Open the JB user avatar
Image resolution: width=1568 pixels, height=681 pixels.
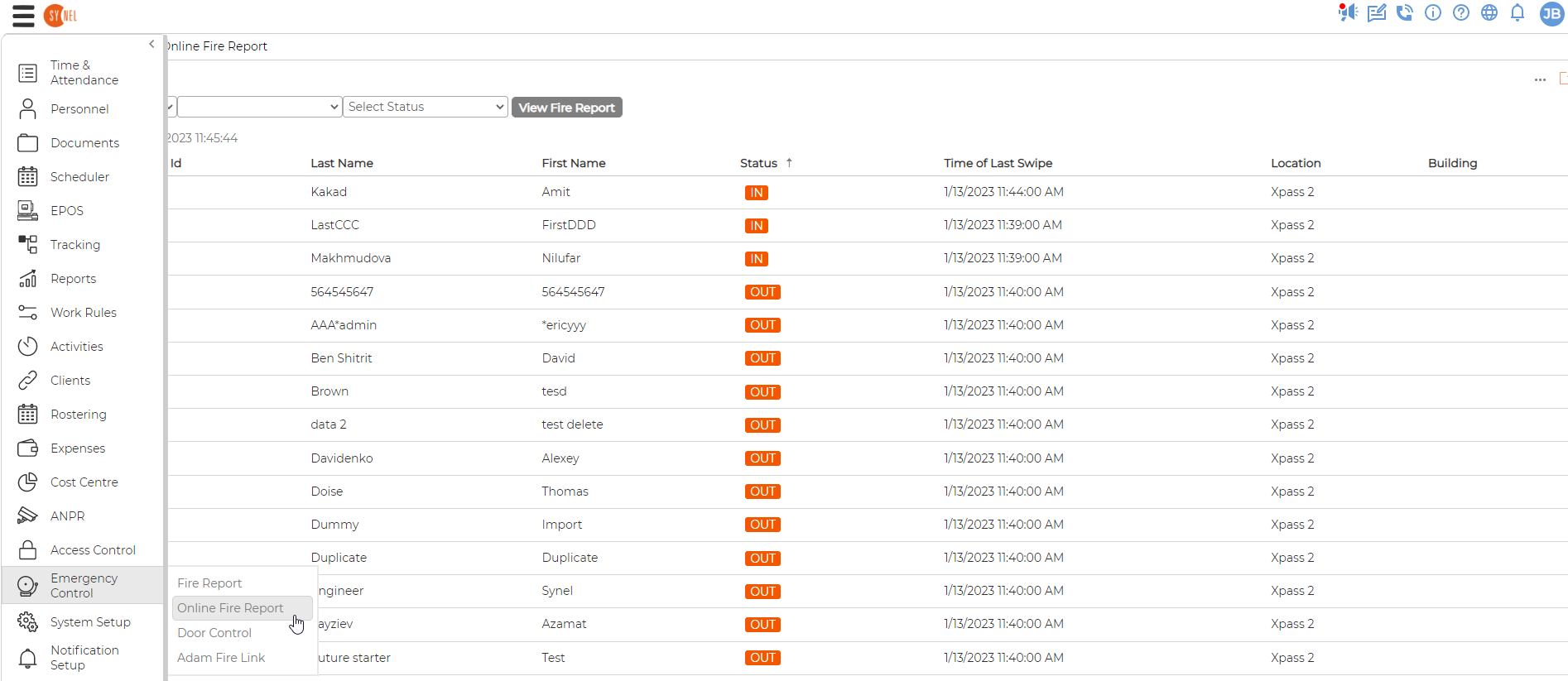point(1551,13)
